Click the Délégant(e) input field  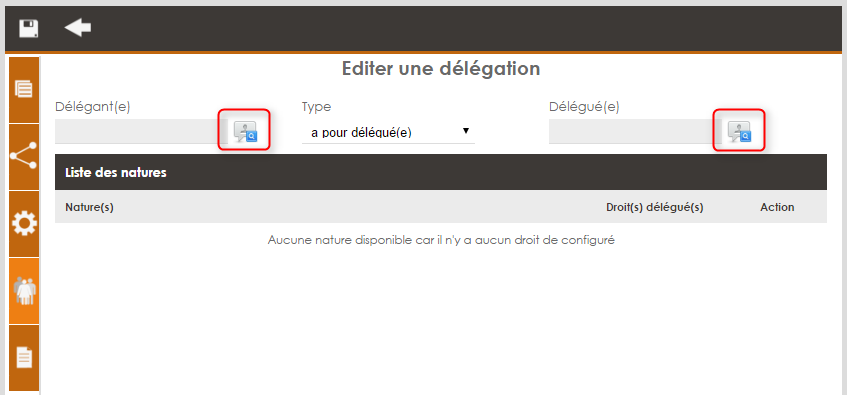[x=142, y=131]
